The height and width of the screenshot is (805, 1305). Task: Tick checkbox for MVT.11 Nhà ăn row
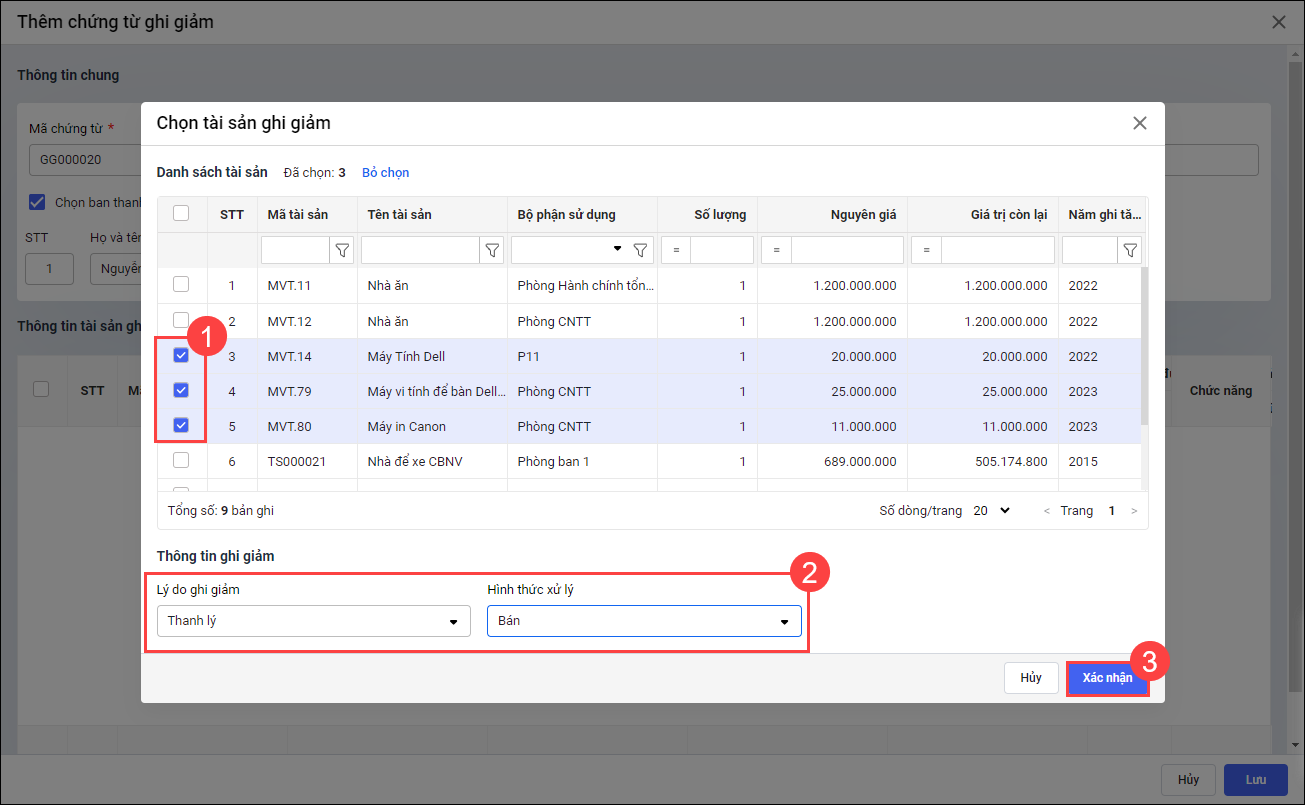pyautogui.click(x=181, y=285)
